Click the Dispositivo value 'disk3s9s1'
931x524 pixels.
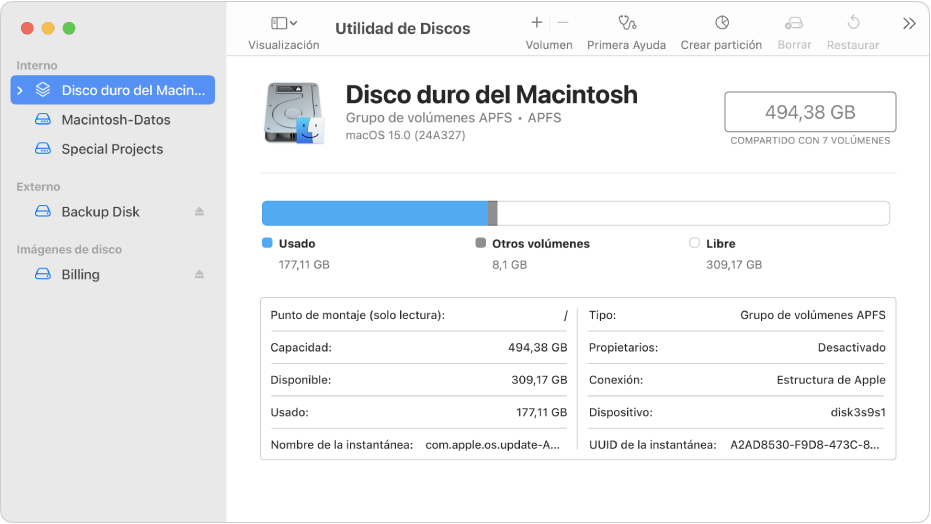pyautogui.click(x=858, y=412)
